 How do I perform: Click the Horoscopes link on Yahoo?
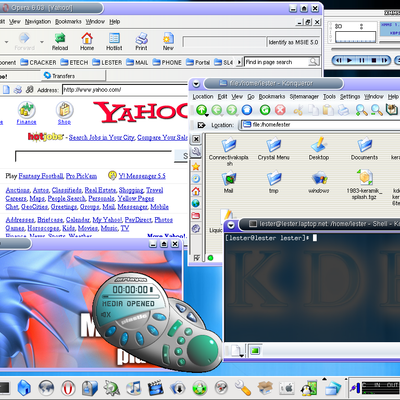pyautogui.click(x=43, y=228)
